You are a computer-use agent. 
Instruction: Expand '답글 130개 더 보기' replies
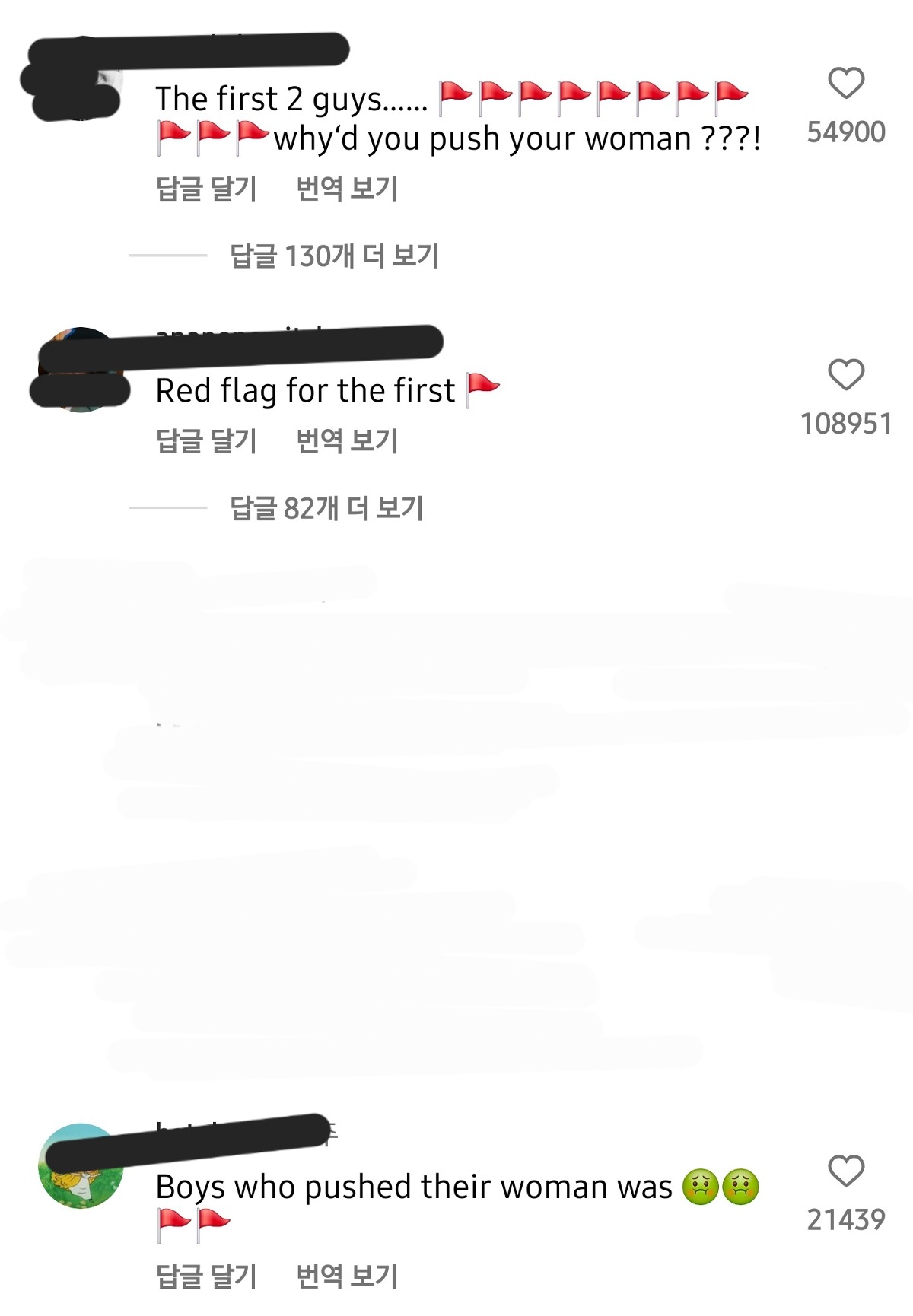(335, 256)
